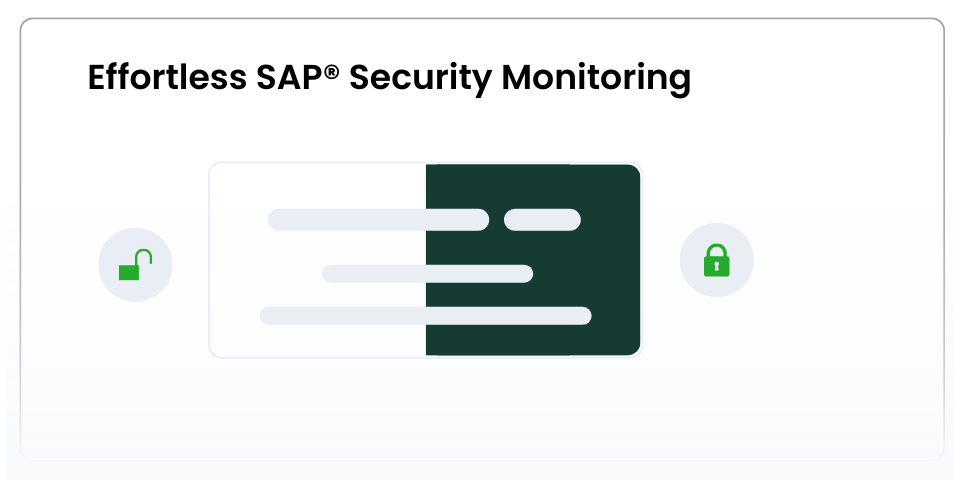Click the green open padlock icon
960x480 pixels.
(135, 266)
